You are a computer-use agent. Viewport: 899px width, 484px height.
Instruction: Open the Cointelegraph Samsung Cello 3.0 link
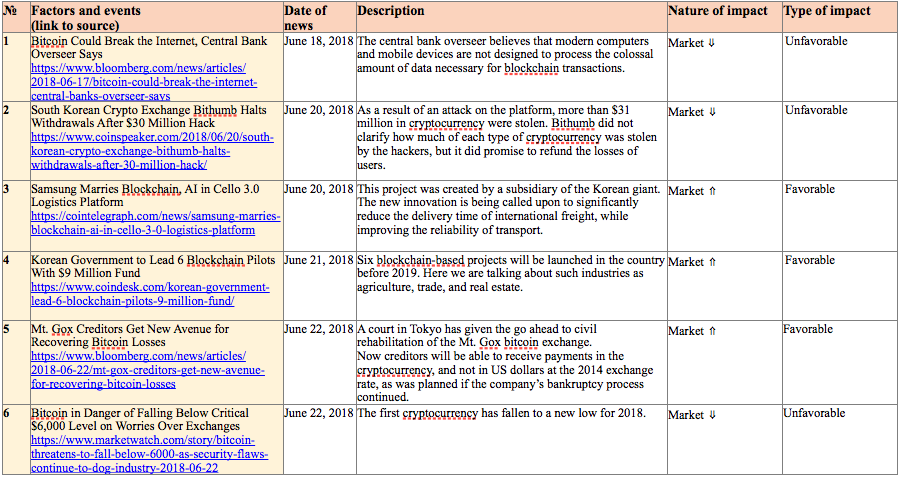coord(156,223)
